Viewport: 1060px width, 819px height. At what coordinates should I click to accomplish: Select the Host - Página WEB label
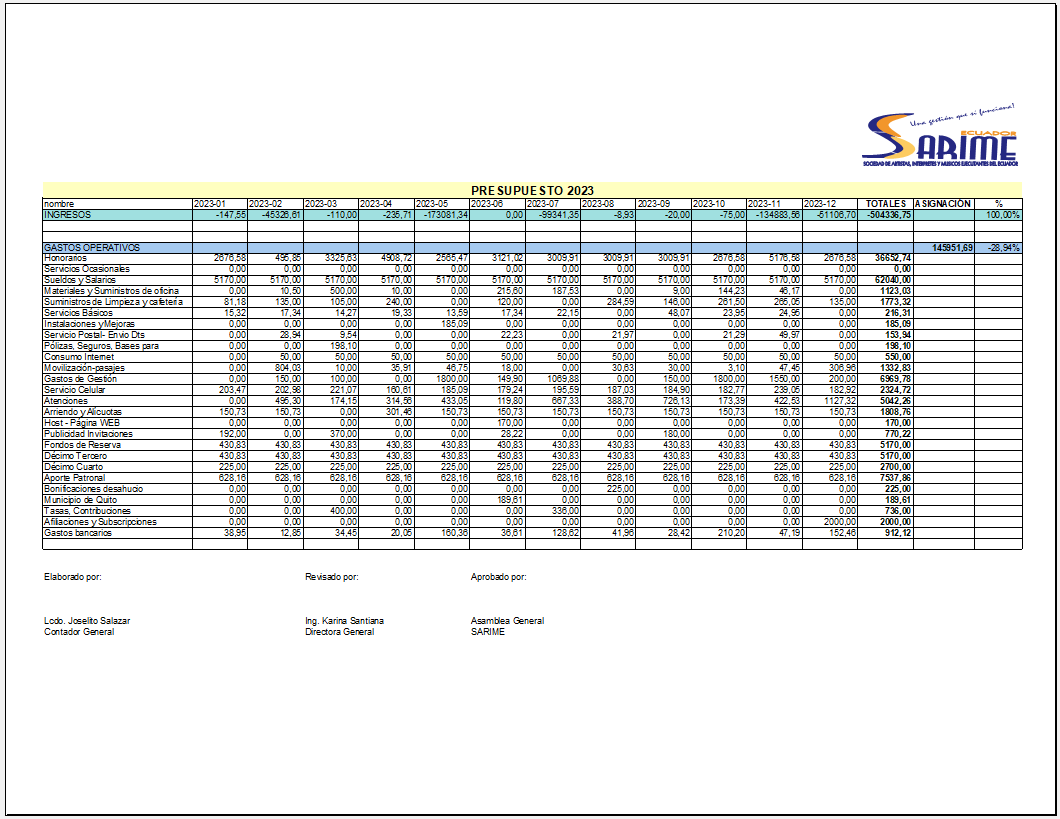click(82, 423)
